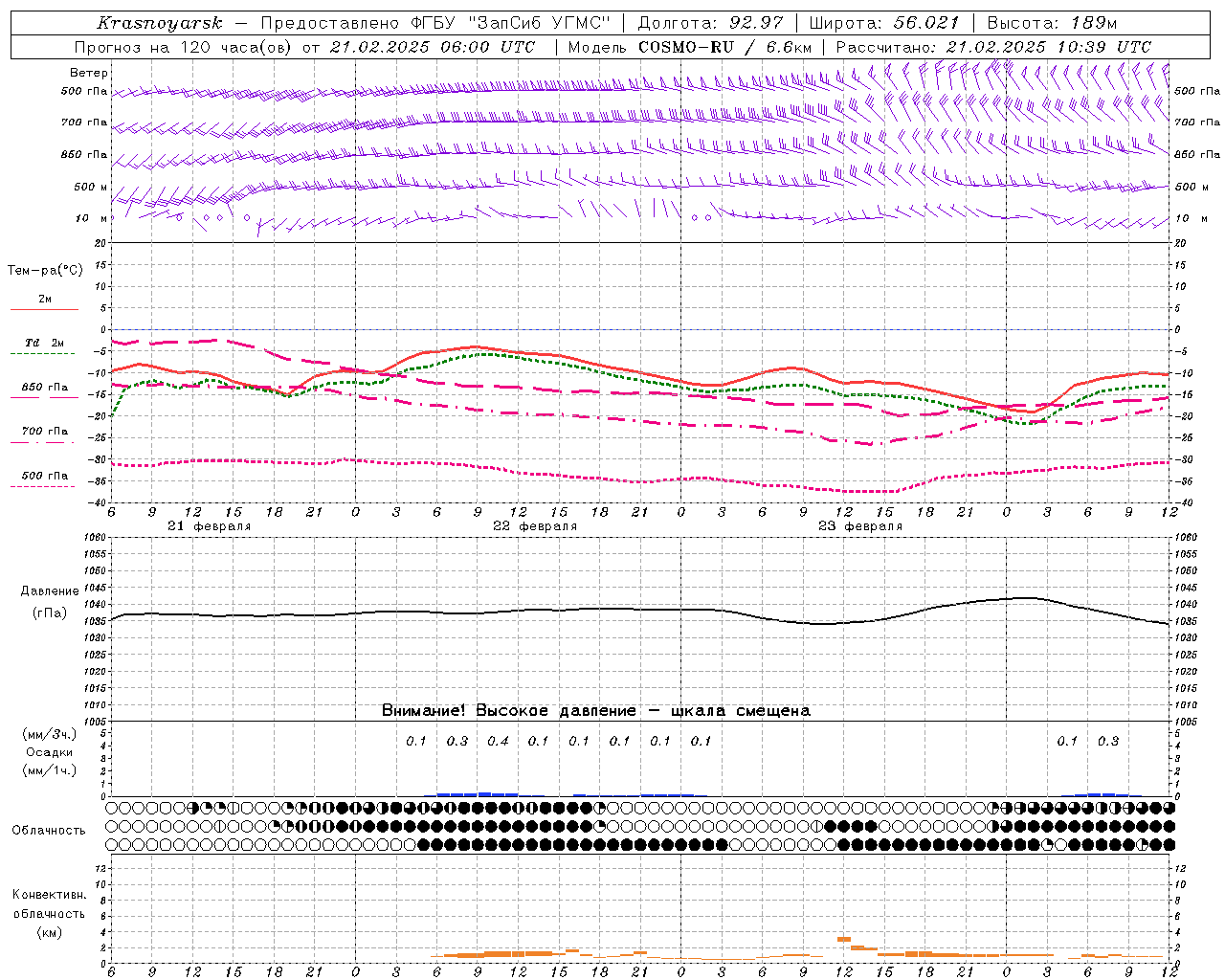The width and height of the screenshot is (1225, 980).
Task: Click the (мм/1ч.) precipitation unit label
Action: (x=50, y=770)
